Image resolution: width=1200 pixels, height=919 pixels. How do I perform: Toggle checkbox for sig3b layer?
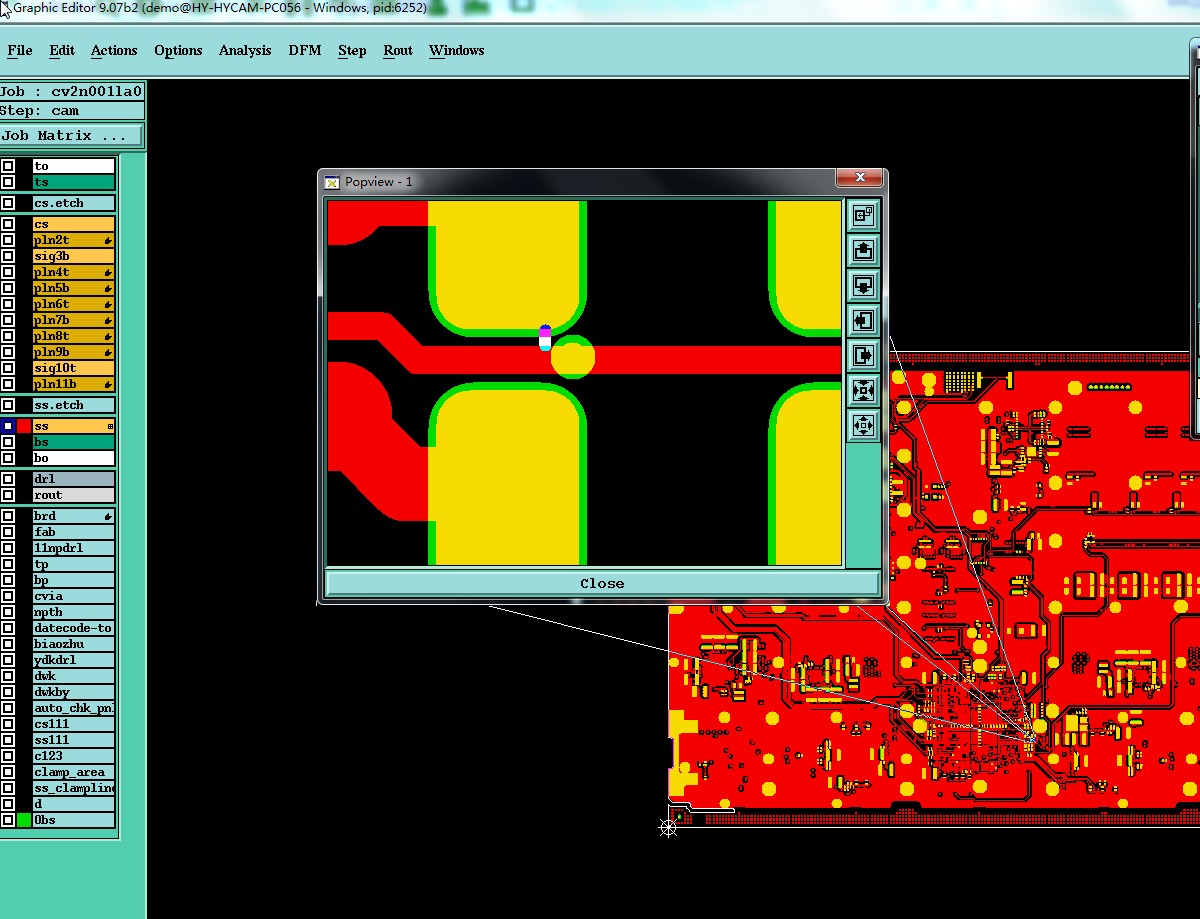8,256
